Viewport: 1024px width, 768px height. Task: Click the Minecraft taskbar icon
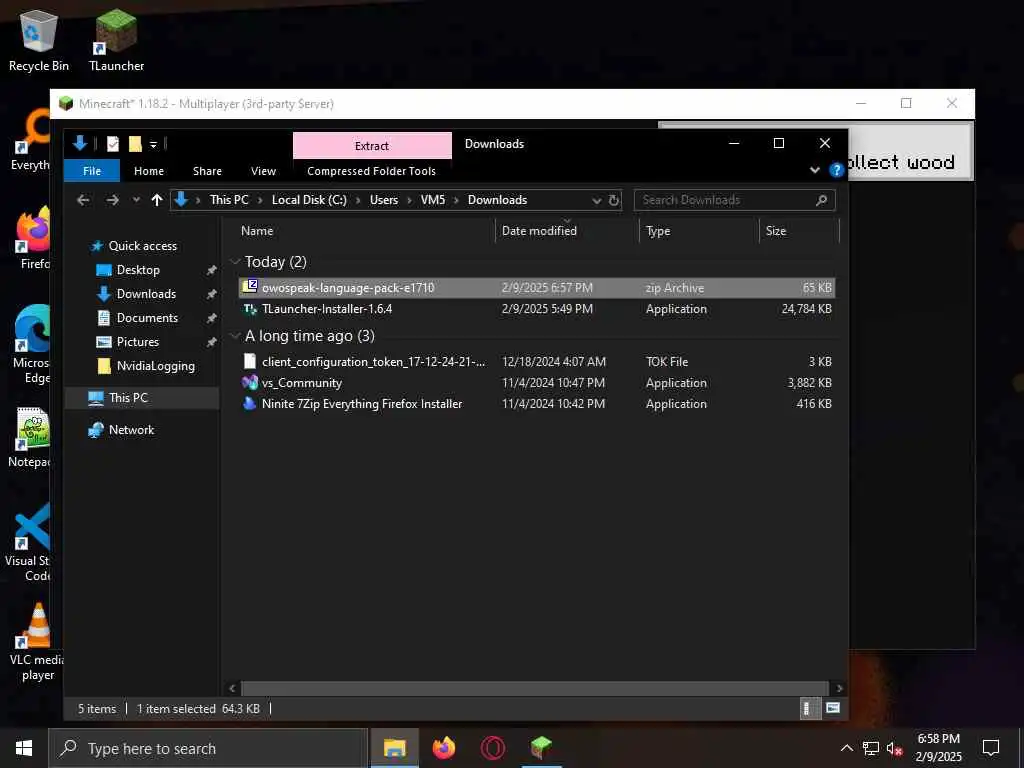(541, 748)
